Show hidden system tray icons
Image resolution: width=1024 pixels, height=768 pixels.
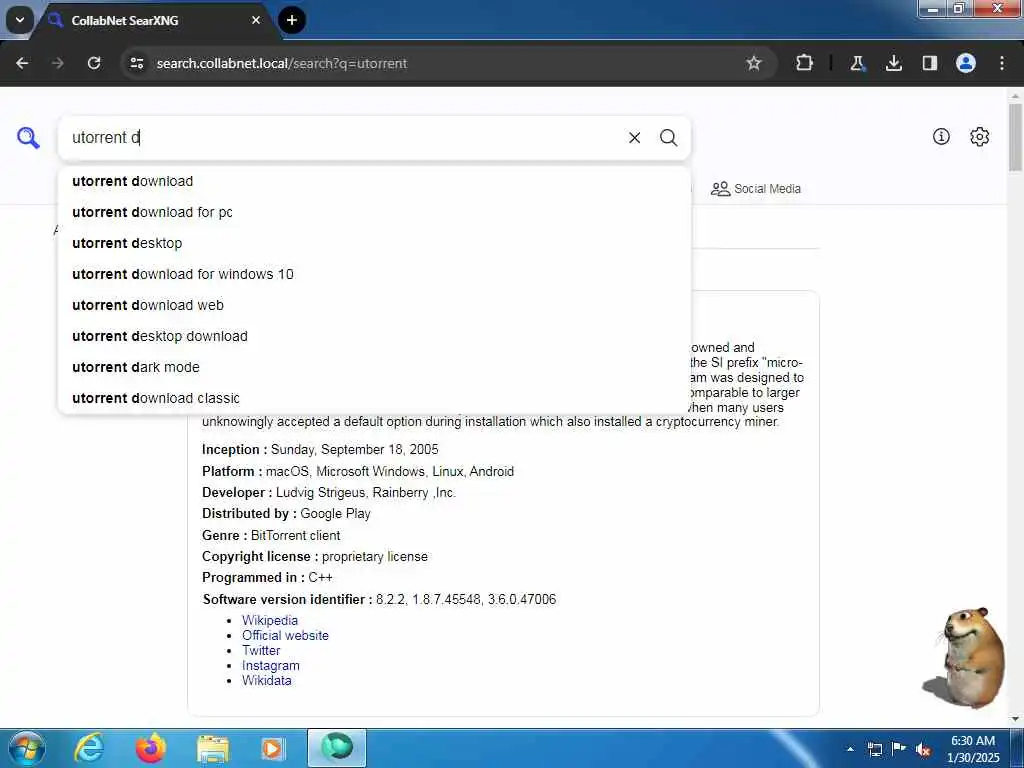(850, 749)
